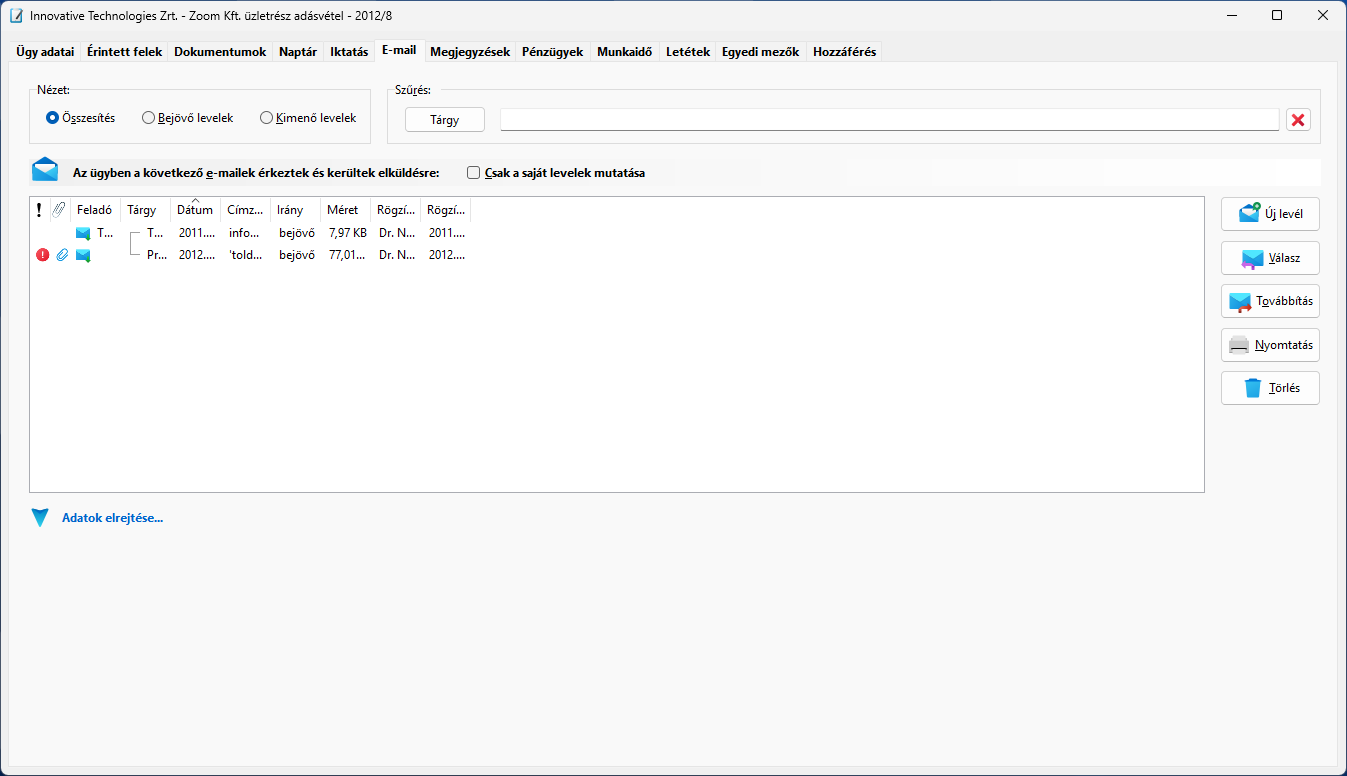
Task: Sort emails by the Dátum column
Action: [x=195, y=210]
